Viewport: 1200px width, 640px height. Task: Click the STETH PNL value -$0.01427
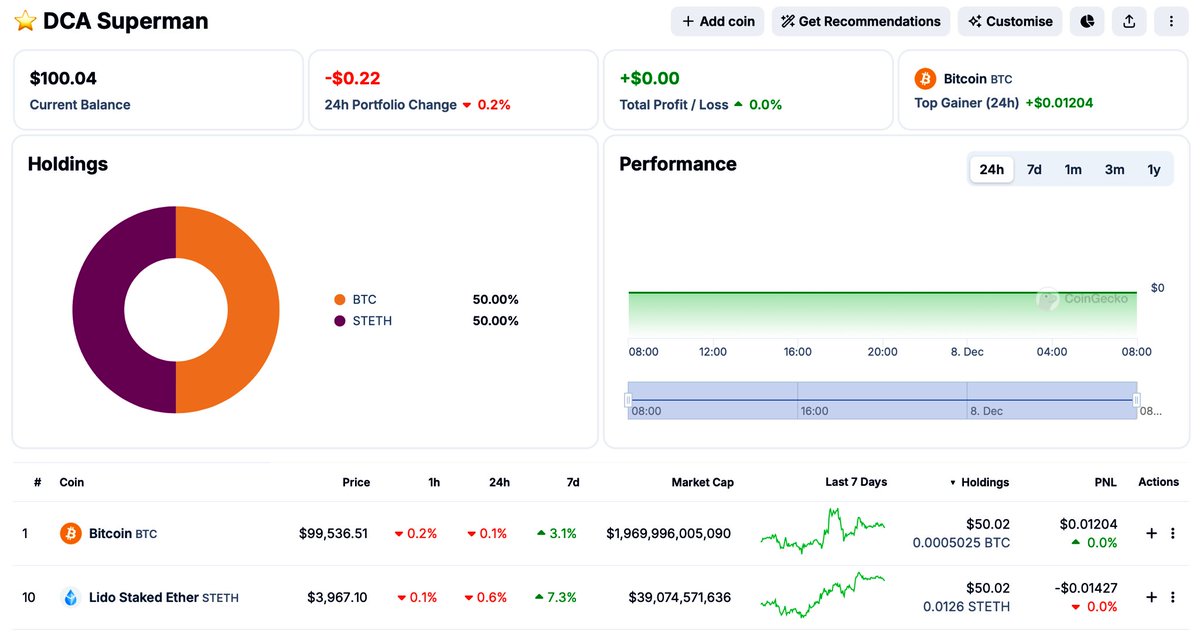pos(1085,587)
